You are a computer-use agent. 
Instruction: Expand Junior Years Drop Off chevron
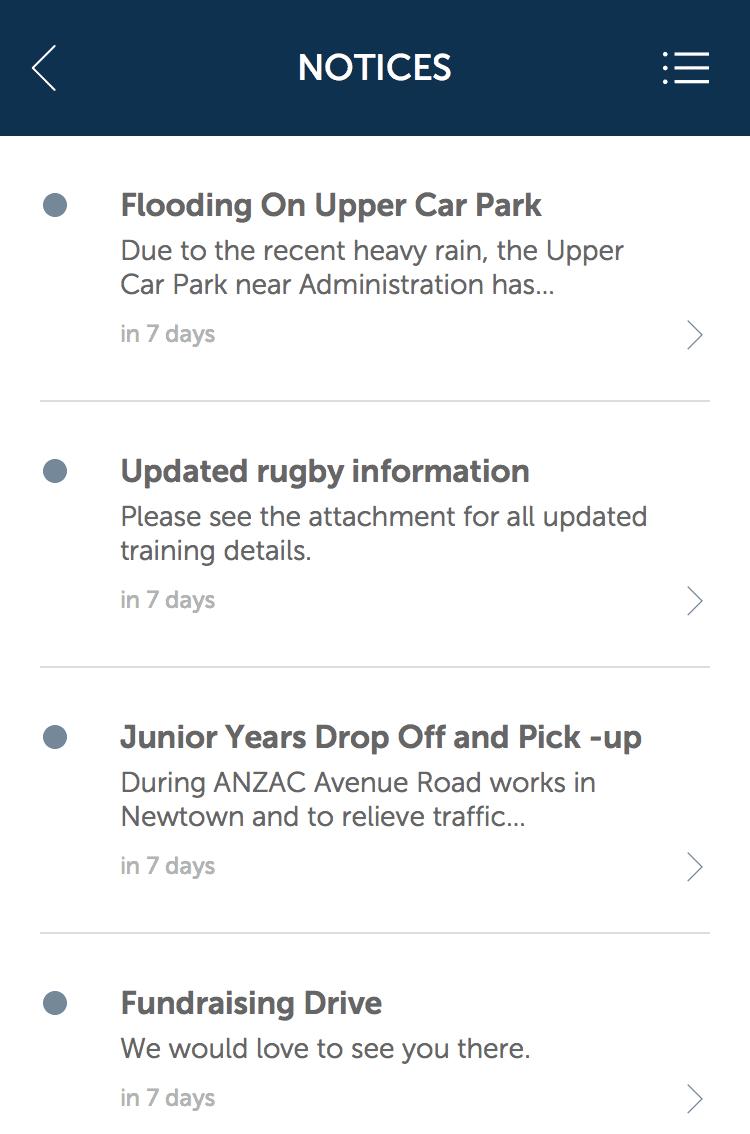coord(695,867)
